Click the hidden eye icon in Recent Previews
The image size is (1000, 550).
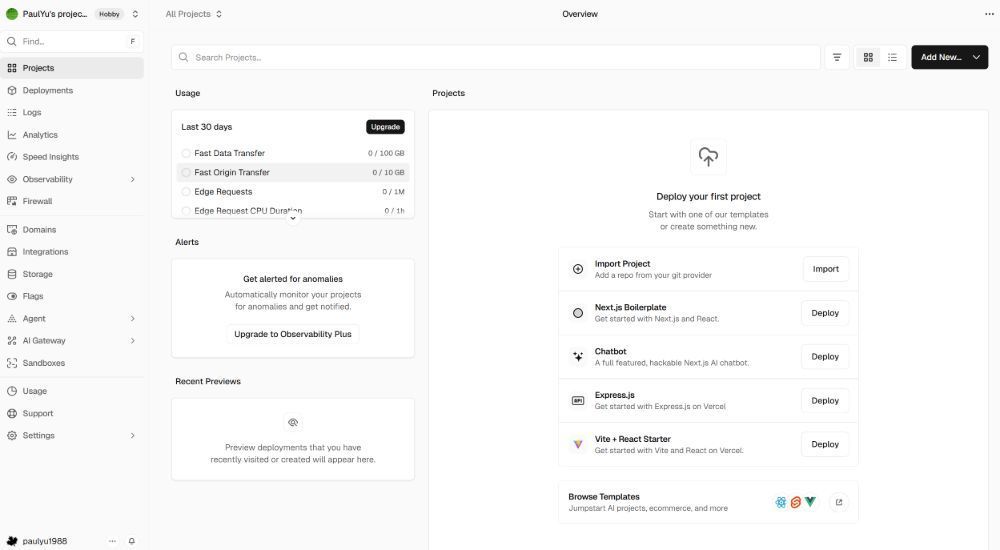tap(293, 422)
